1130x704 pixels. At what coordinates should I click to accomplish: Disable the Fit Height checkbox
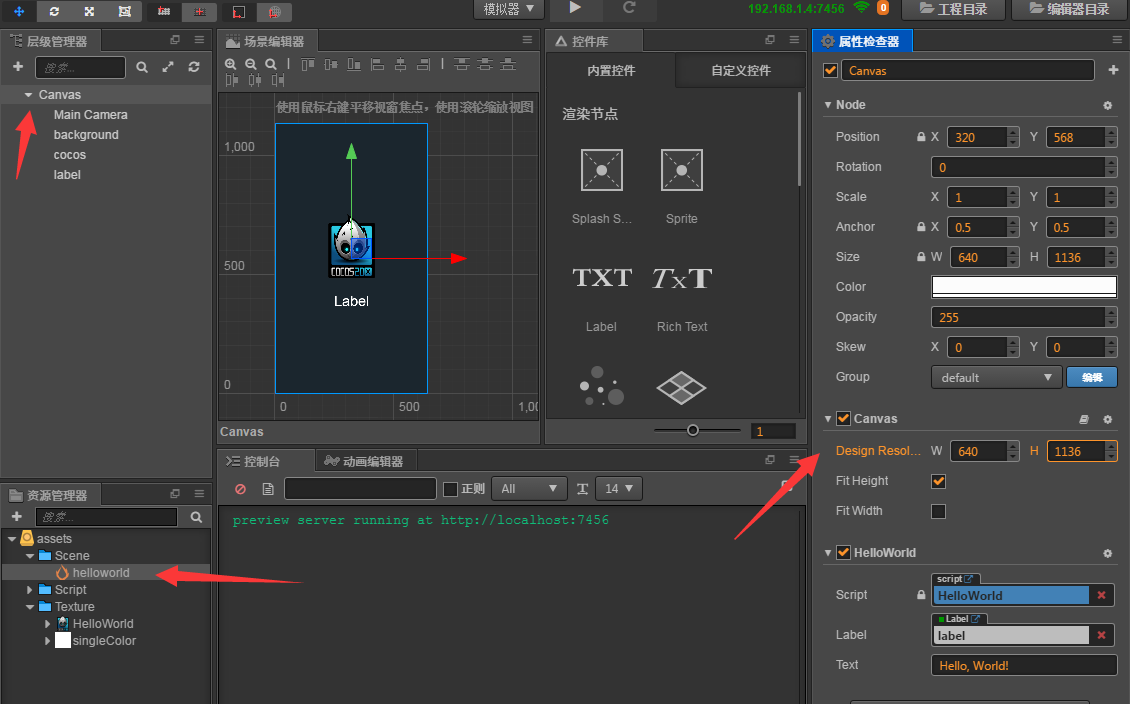coord(938,481)
